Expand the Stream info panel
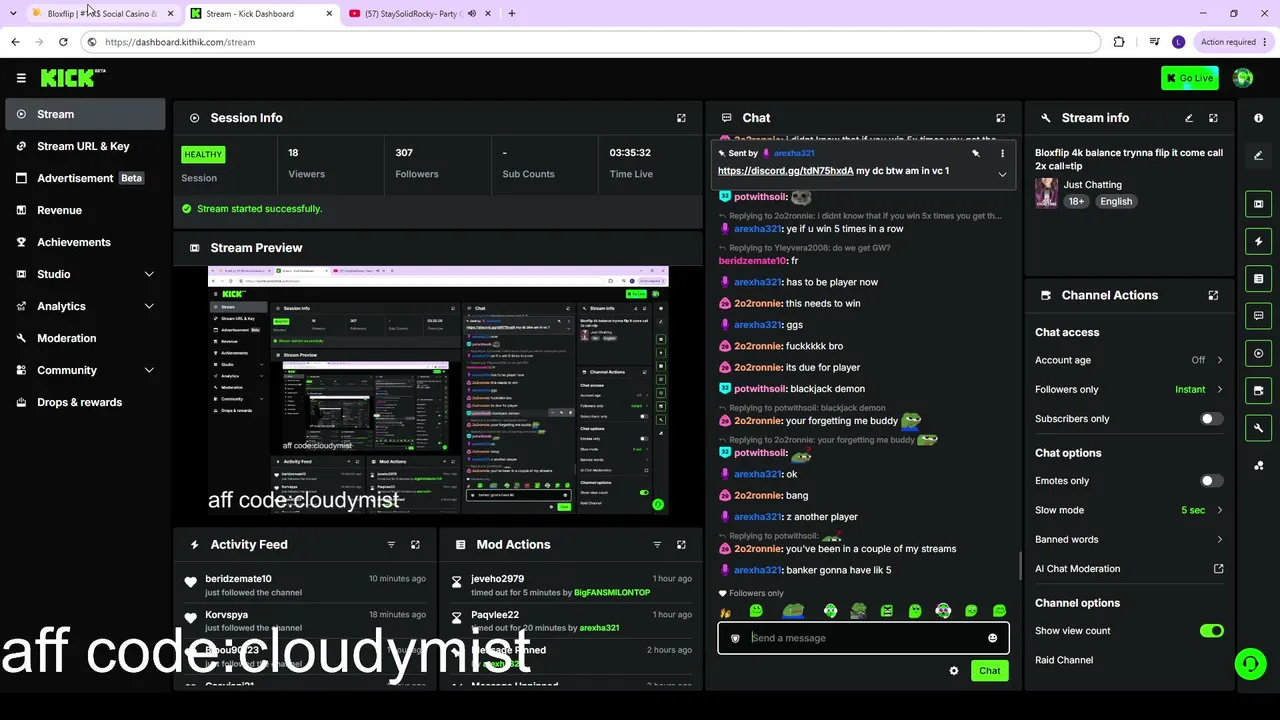 (x=1213, y=118)
